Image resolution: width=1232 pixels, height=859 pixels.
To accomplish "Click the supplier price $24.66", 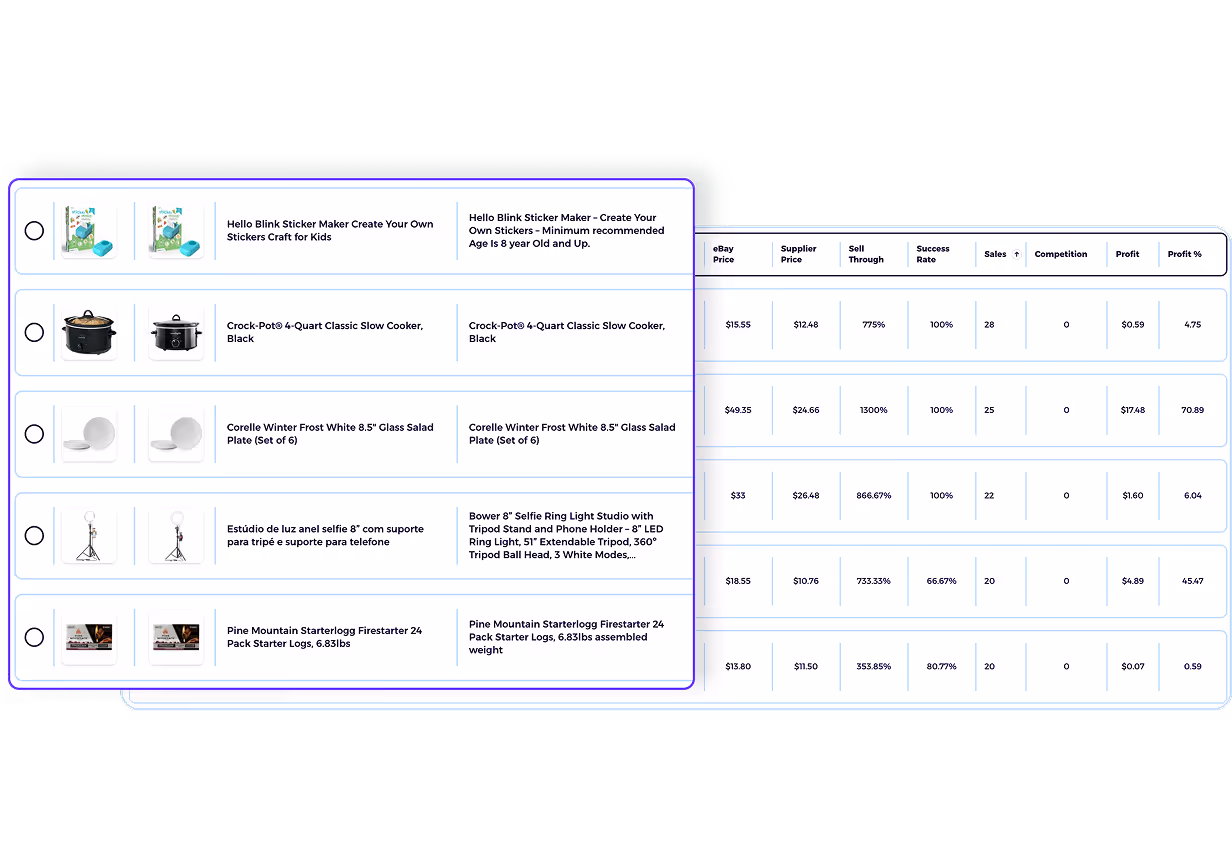I will coord(806,410).
